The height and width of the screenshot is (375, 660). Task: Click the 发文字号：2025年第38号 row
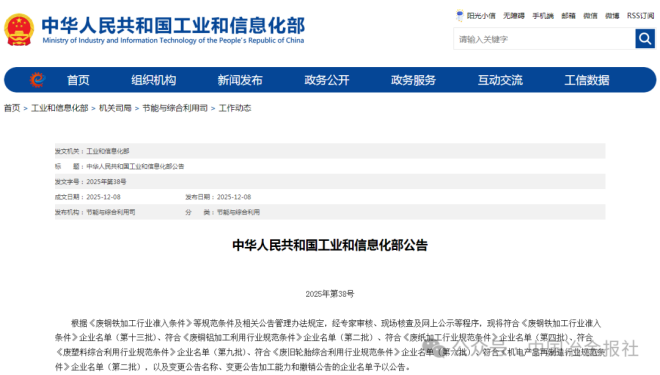(330, 181)
